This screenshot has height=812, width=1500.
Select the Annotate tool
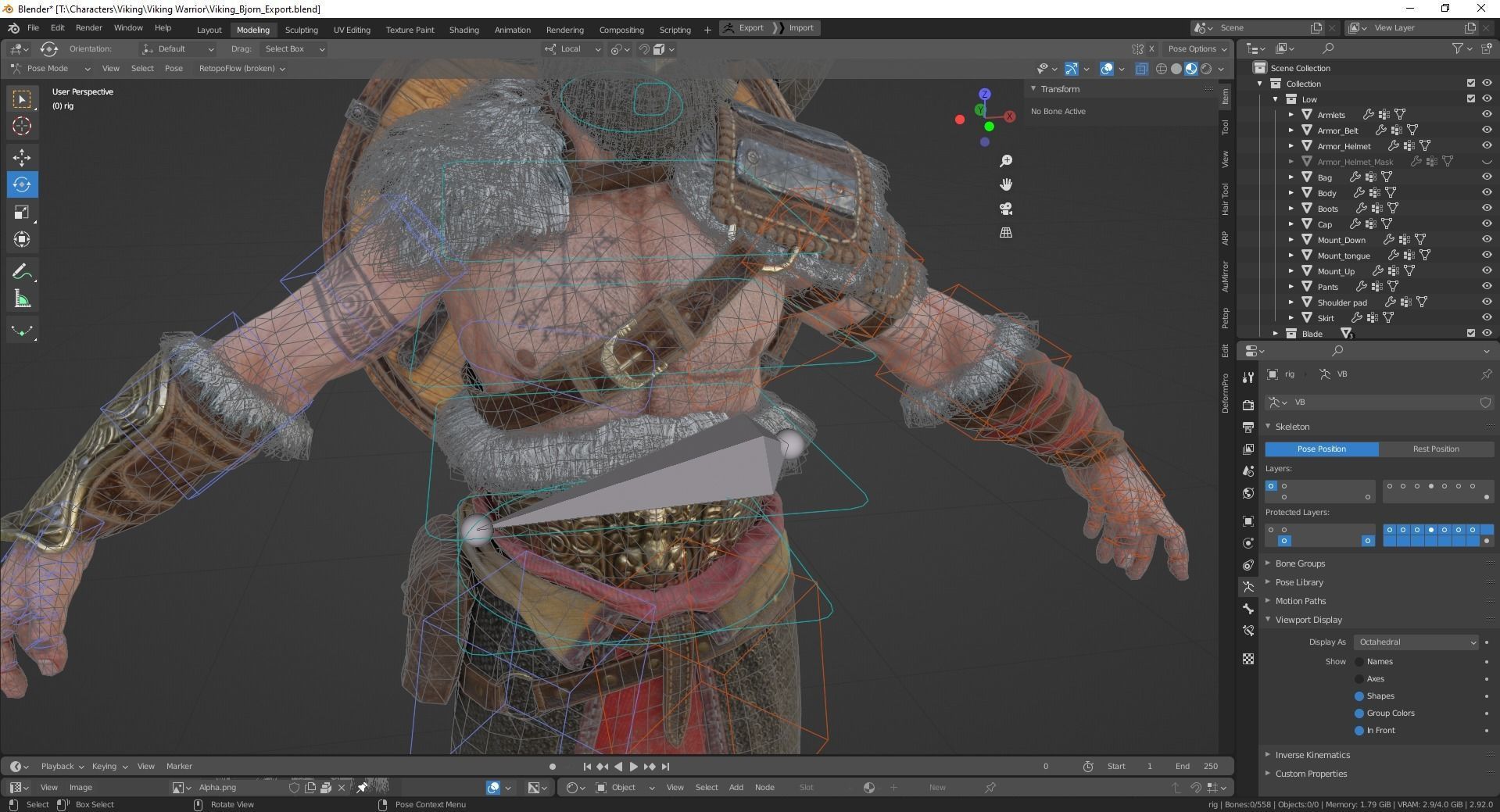pyautogui.click(x=22, y=272)
